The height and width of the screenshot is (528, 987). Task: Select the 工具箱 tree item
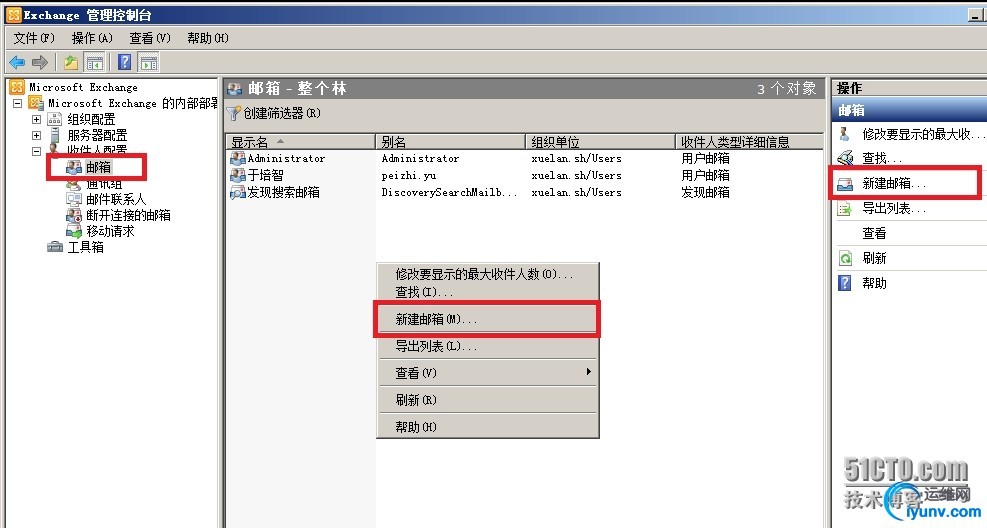tap(86, 247)
